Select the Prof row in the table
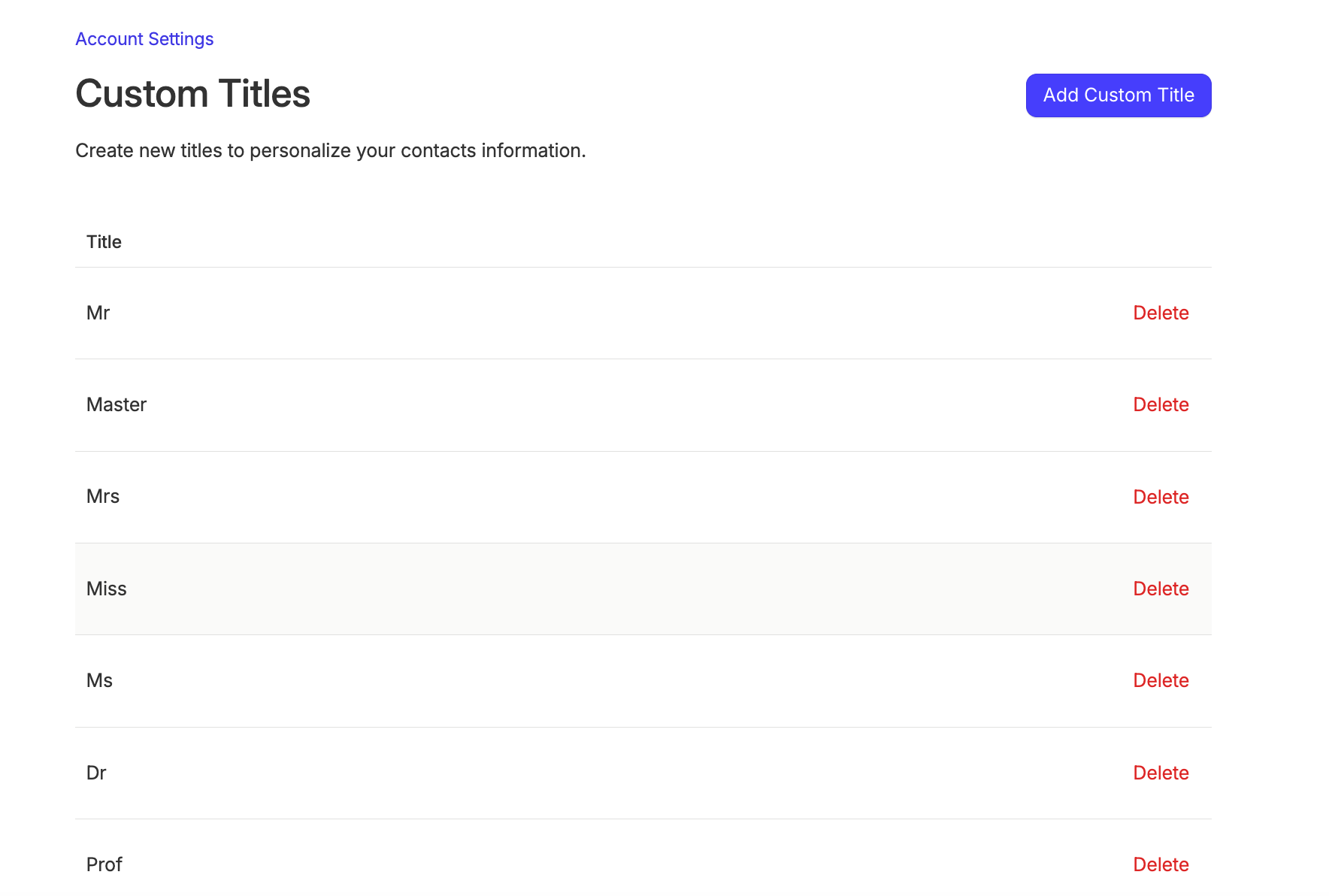Screen dimensions: 1329x896 [x=526, y=864]
